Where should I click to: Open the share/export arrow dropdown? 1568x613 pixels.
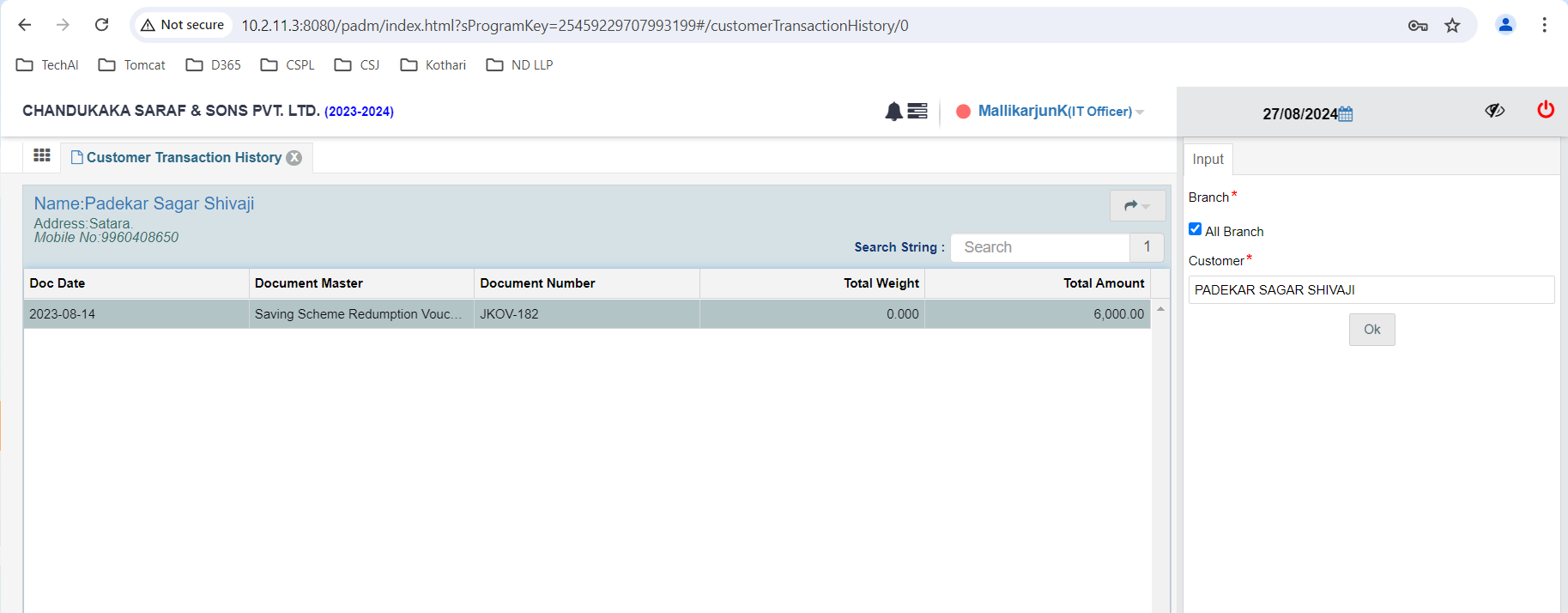[1137, 206]
